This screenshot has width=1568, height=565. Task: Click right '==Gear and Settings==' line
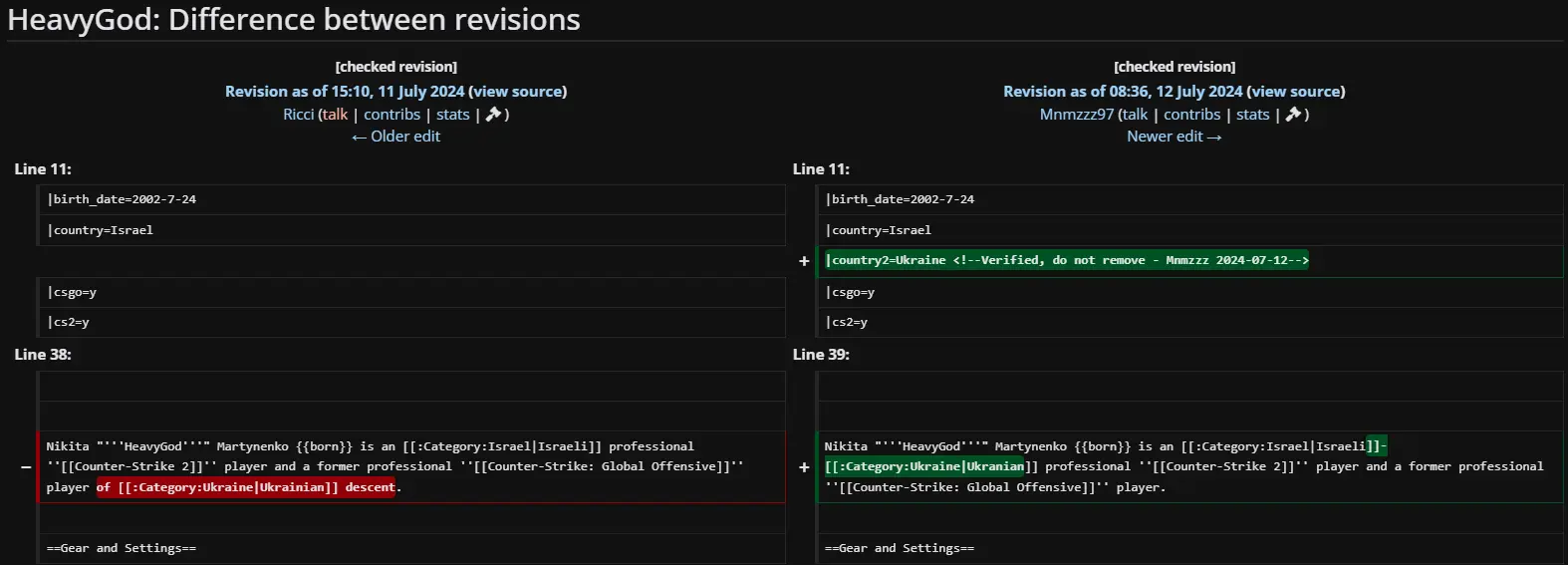(x=1189, y=548)
